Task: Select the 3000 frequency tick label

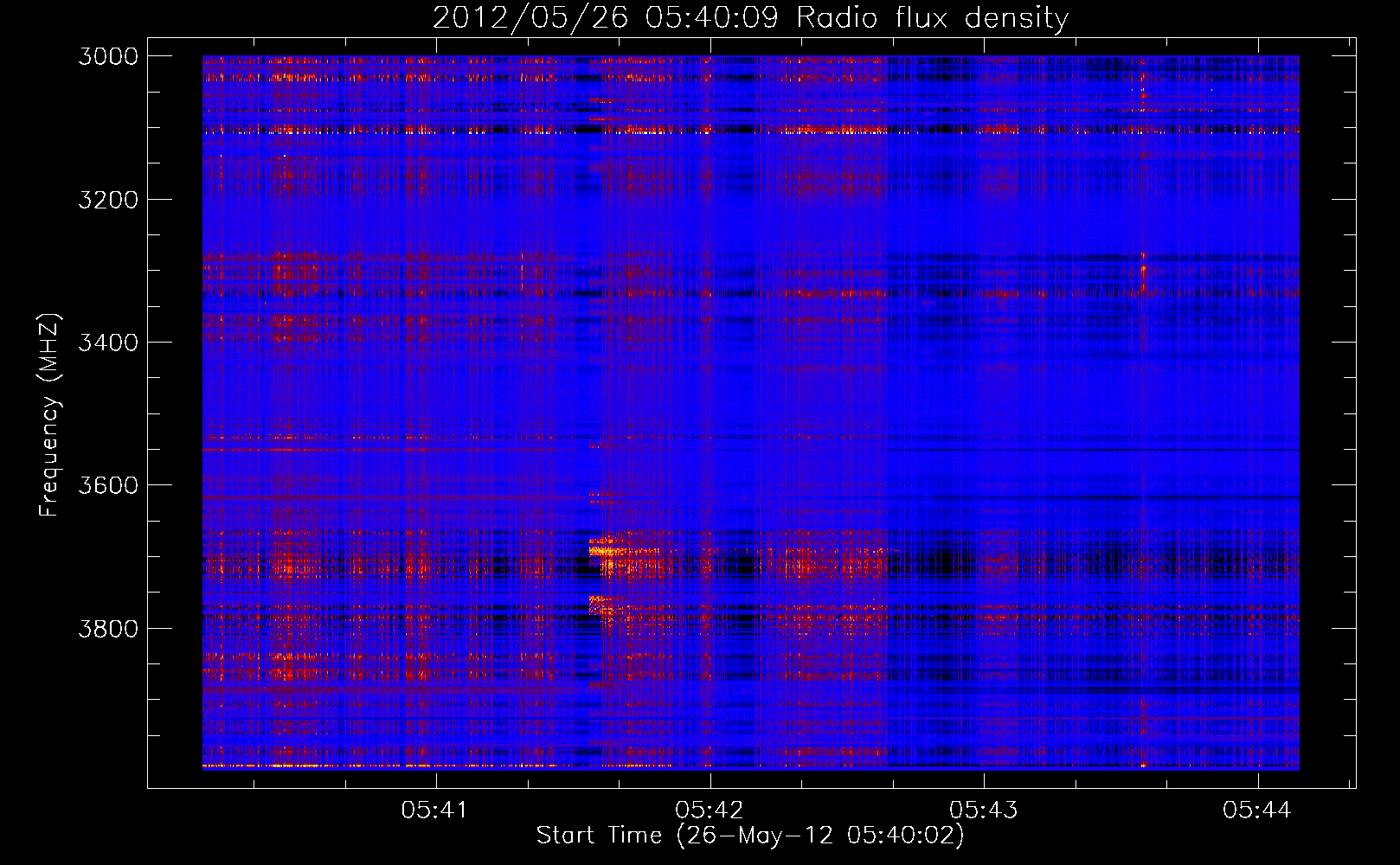Action: click(x=108, y=56)
